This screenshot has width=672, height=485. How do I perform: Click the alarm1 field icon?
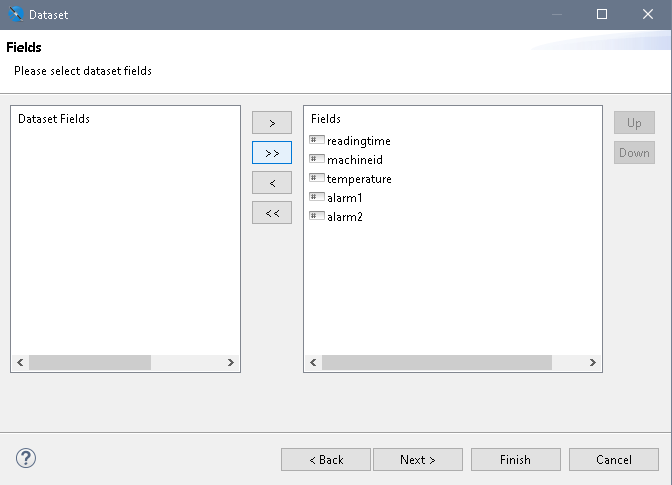coord(317,198)
